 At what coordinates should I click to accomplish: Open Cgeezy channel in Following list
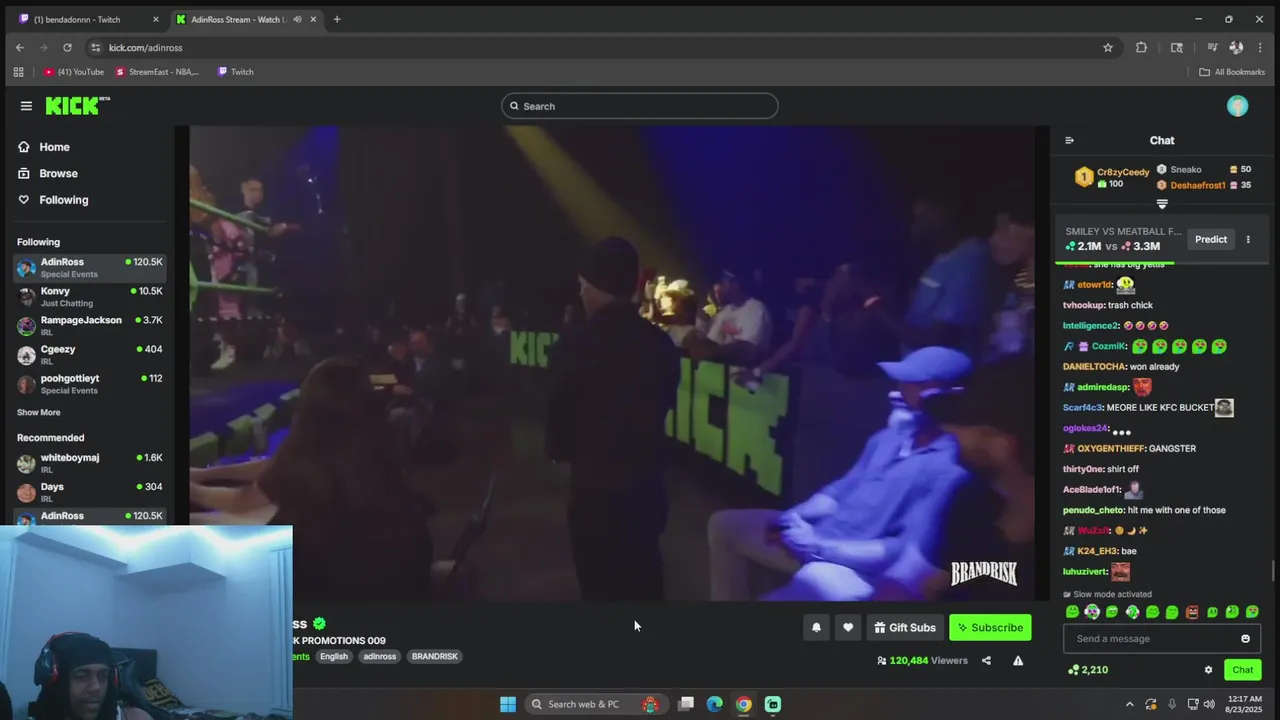(x=89, y=355)
